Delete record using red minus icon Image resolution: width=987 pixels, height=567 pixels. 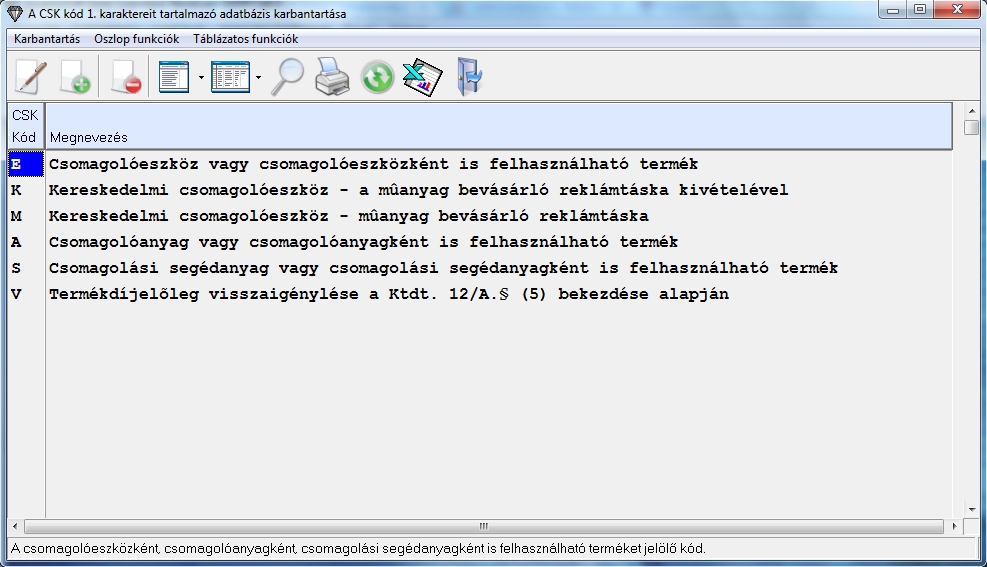pyautogui.click(x=126, y=77)
